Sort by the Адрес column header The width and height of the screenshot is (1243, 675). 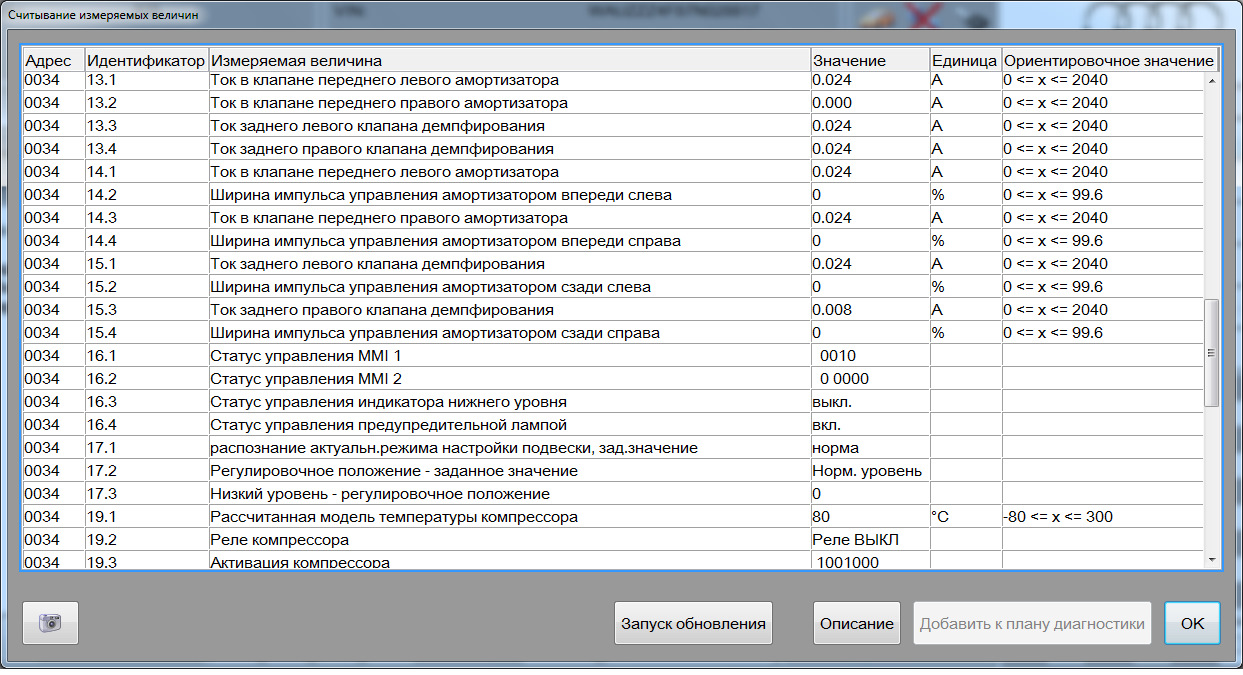point(48,61)
